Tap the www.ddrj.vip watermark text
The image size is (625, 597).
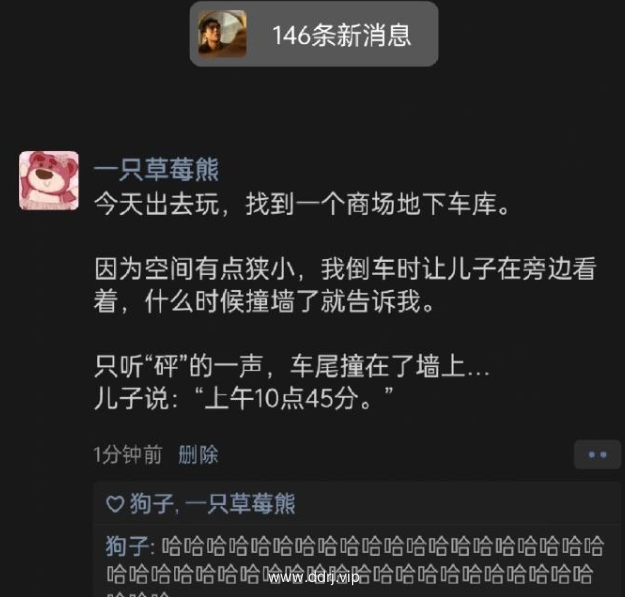pyautogui.click(x=314, y=577)
